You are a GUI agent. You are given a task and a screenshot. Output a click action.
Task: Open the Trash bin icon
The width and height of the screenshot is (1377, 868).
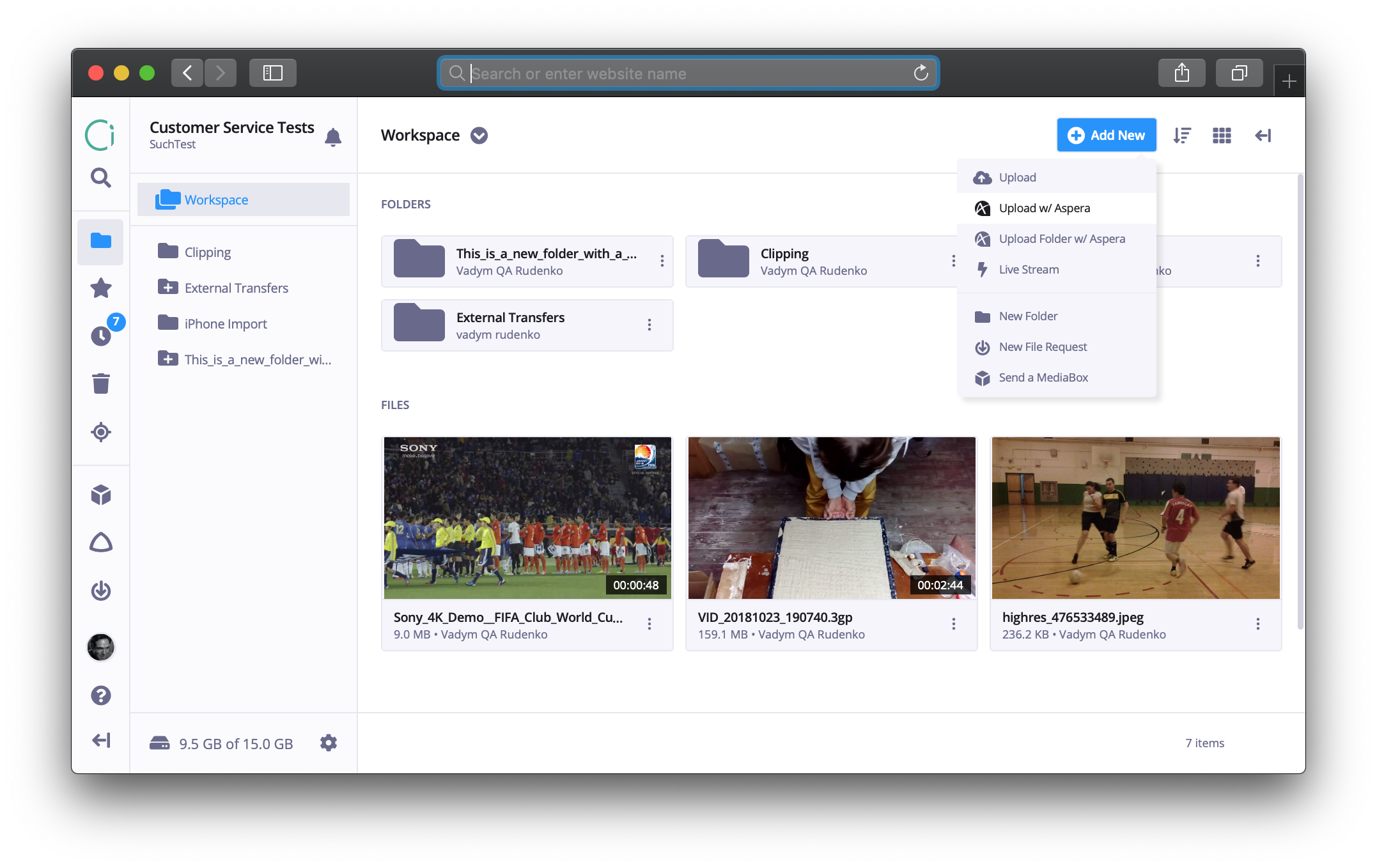[x=100, y=384]
